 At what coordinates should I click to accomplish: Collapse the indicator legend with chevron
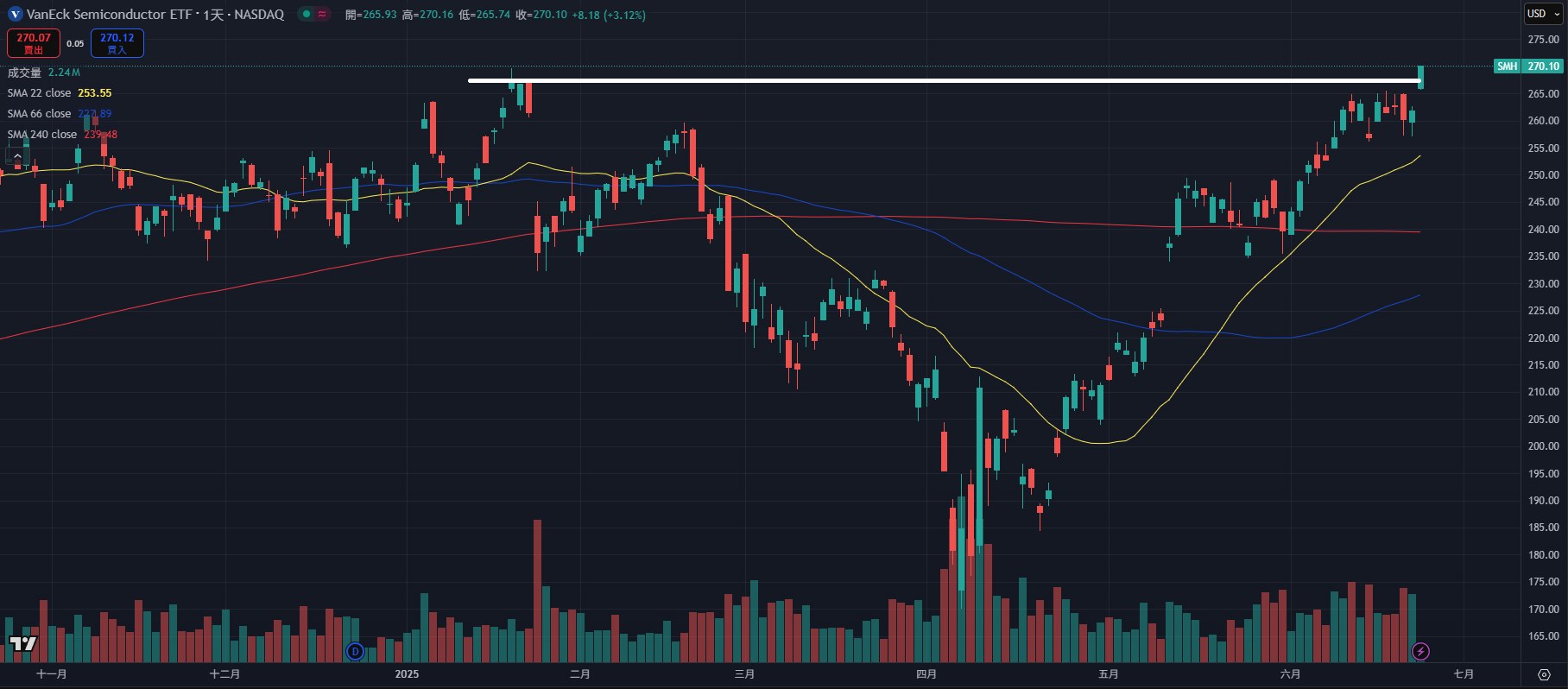pyautogui.click(x=16, y=156)
